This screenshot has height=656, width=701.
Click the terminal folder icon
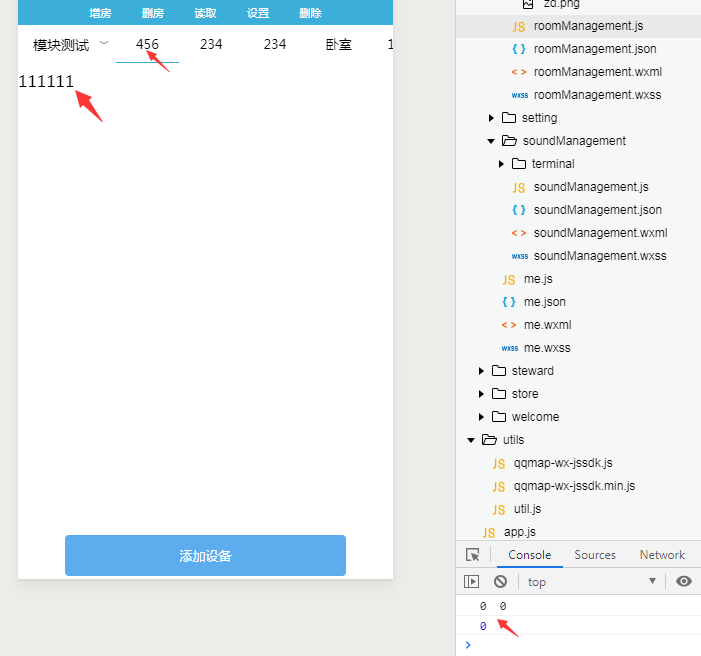[x=519, y=164]
